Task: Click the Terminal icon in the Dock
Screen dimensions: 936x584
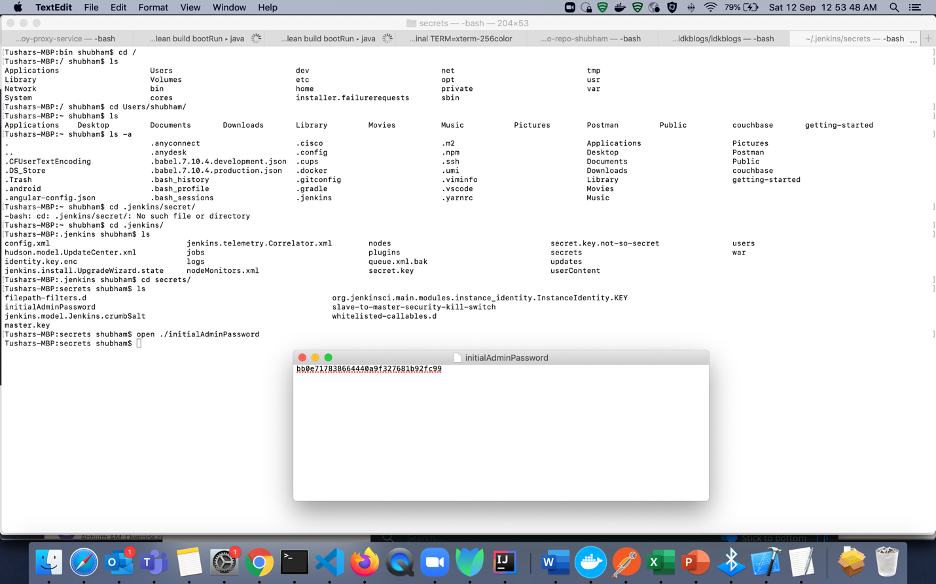Action: coord(294,562)
